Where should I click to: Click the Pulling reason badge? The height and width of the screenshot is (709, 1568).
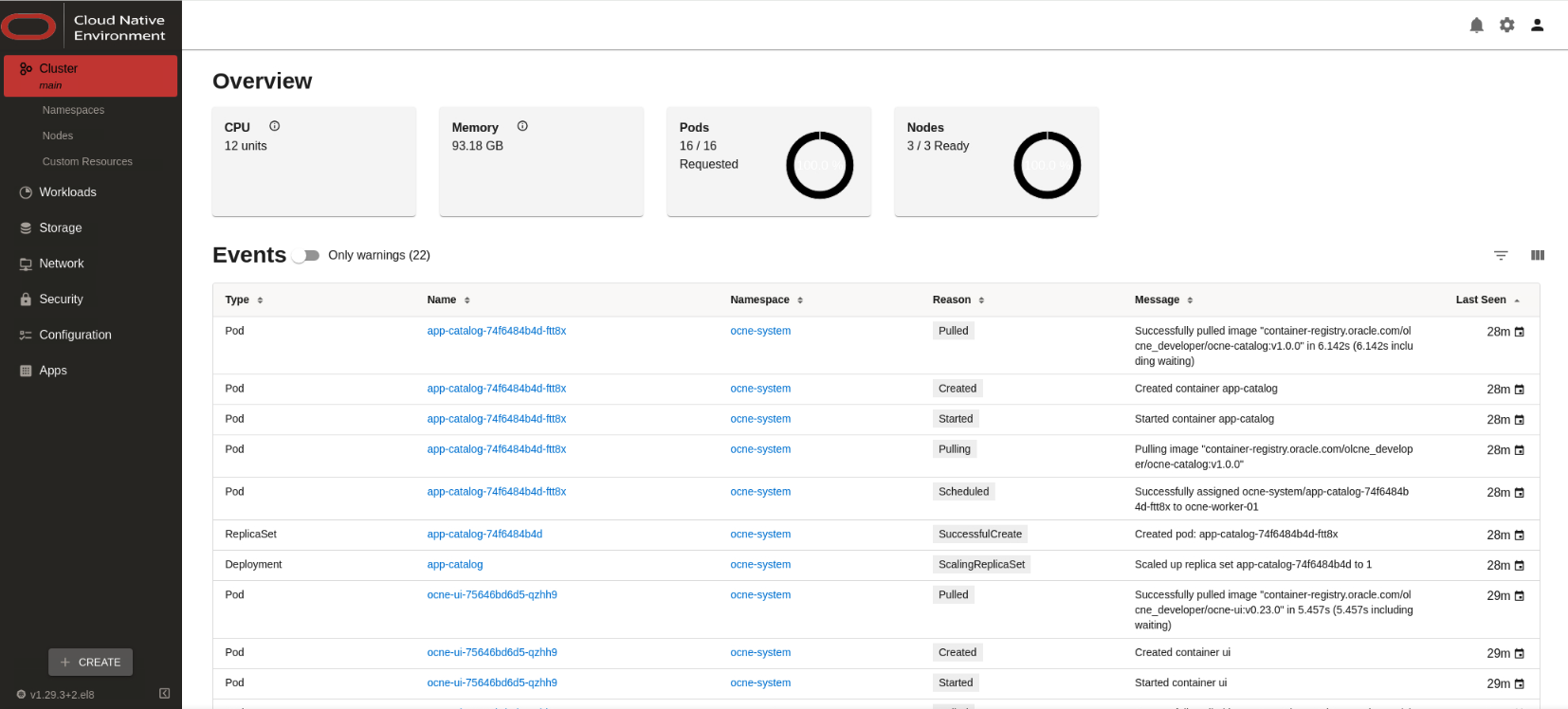tap(955, 449)
